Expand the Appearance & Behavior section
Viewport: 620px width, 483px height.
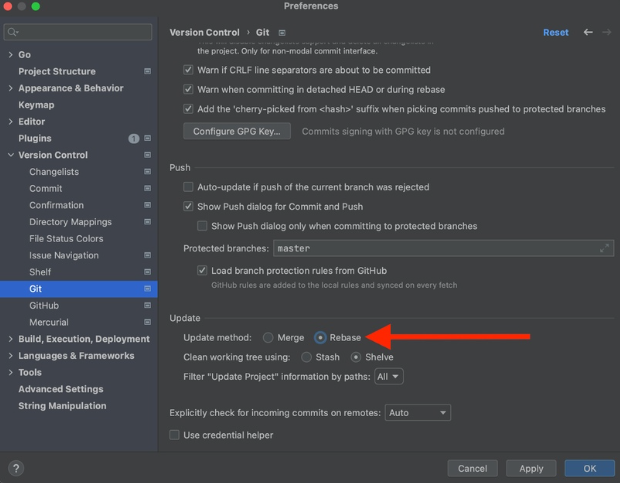(10, 88)
